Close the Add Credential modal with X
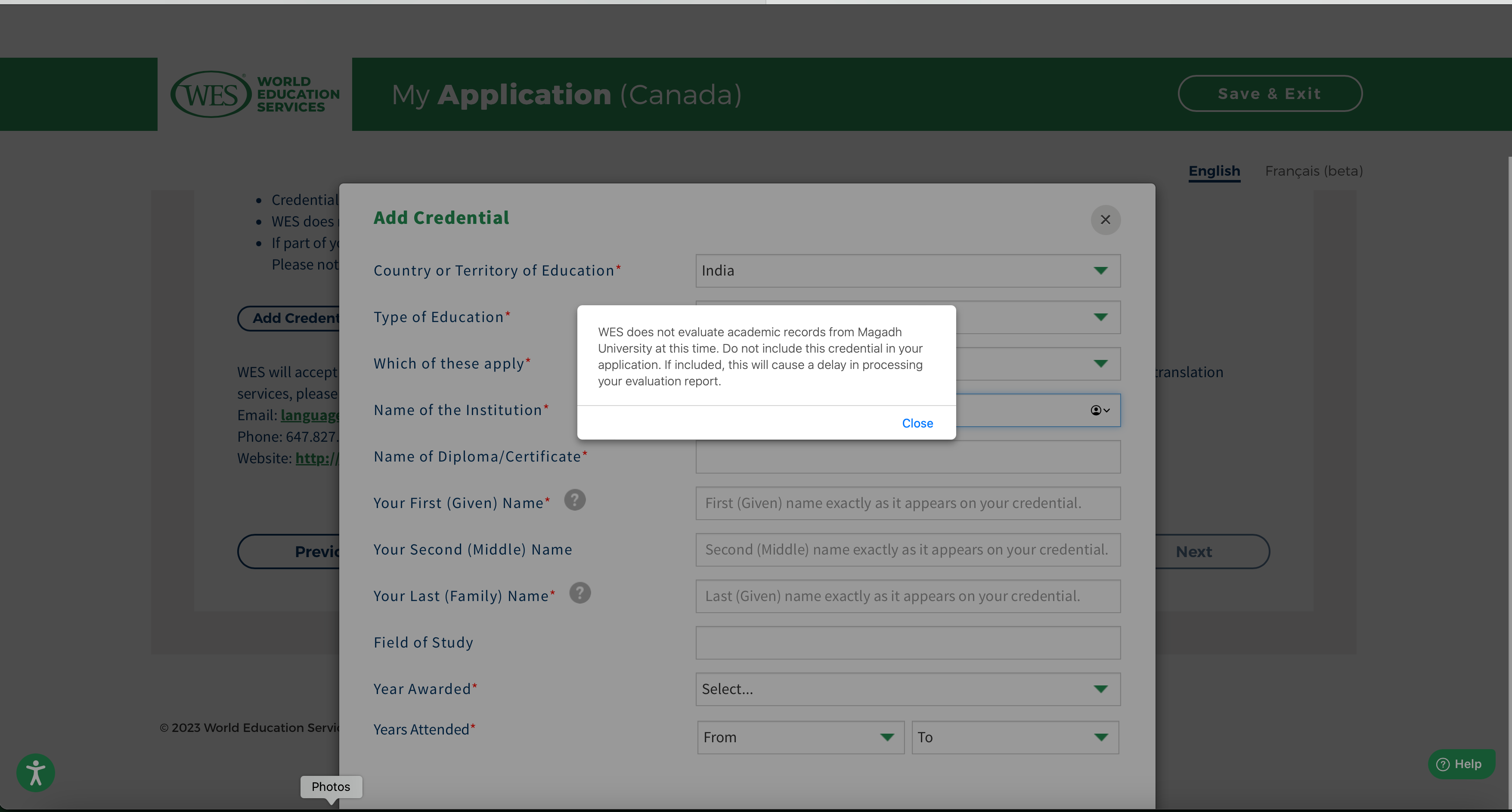 pos(1105,220)
